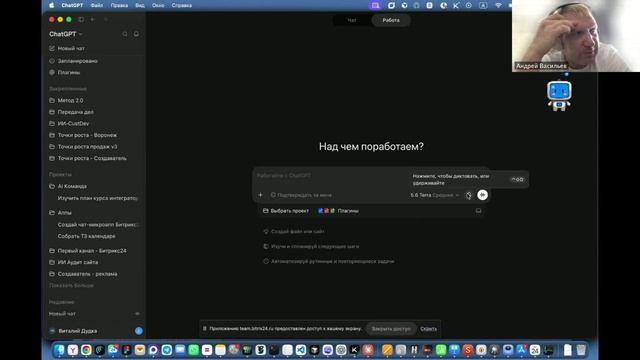
Task: Choose suggestion Автоматизируй рутинные и повторяющиеся задачи
Action: pyautogui.click(x=329, y=261)
